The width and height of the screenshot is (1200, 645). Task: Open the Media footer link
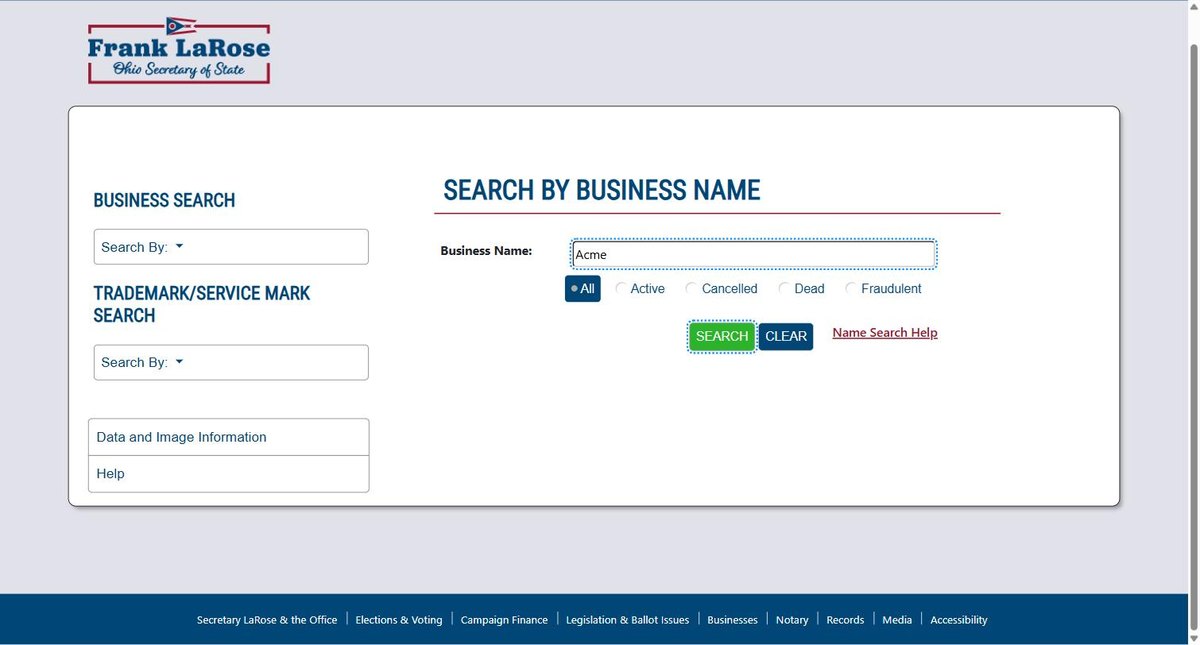pyautogui.click(x=897, y=620)
